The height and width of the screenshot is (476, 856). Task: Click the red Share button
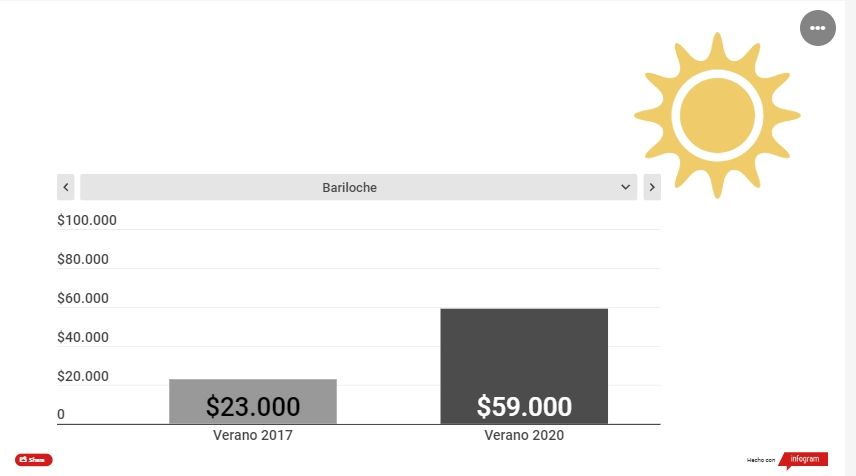(34, 460)
